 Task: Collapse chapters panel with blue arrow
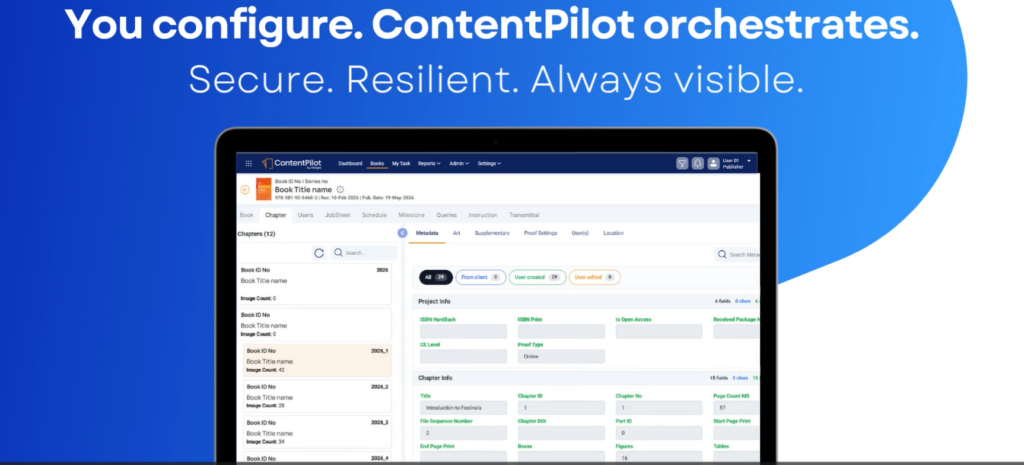click(x=402, y=233)
